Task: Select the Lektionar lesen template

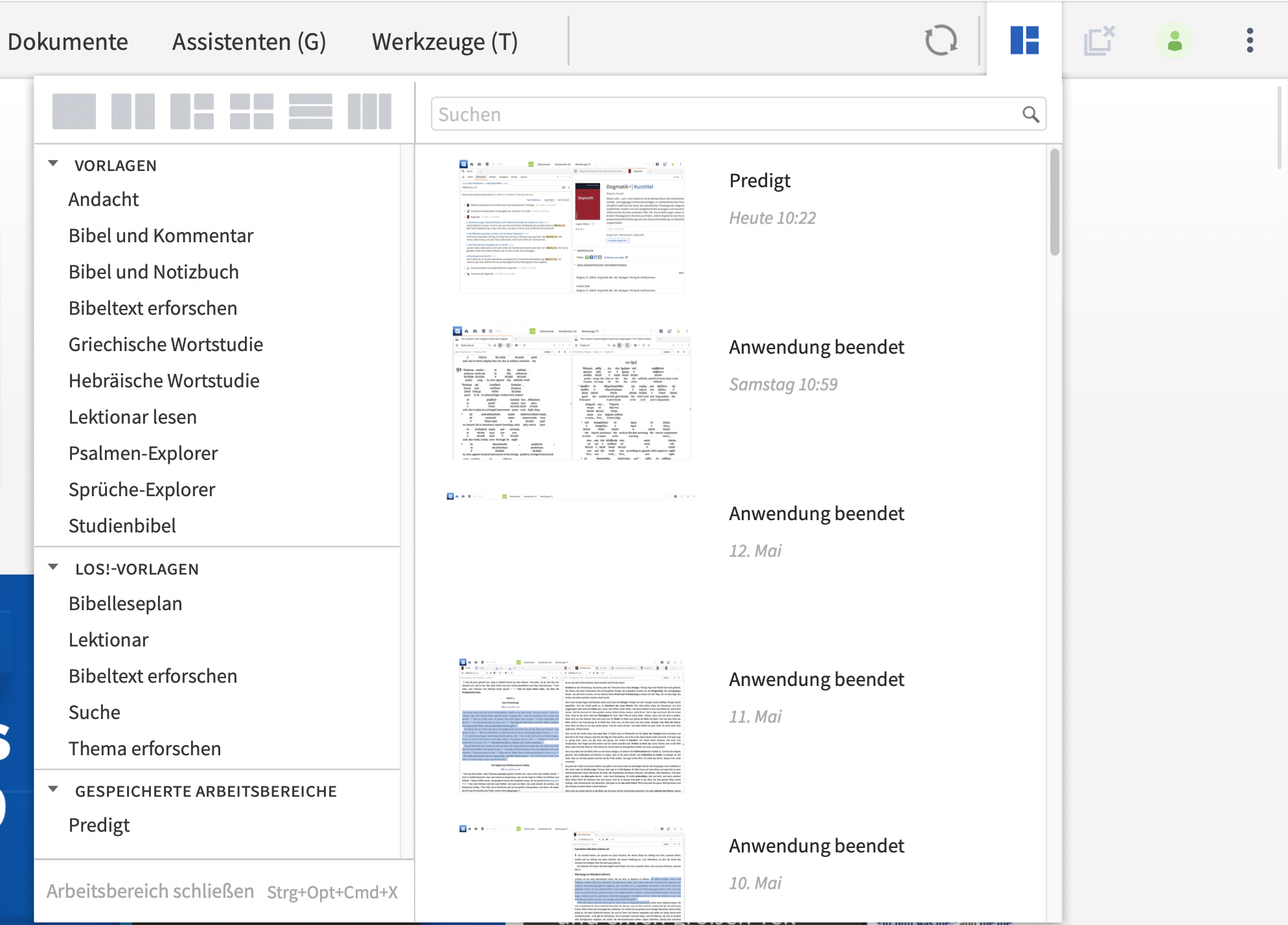Action: point(133,417)
